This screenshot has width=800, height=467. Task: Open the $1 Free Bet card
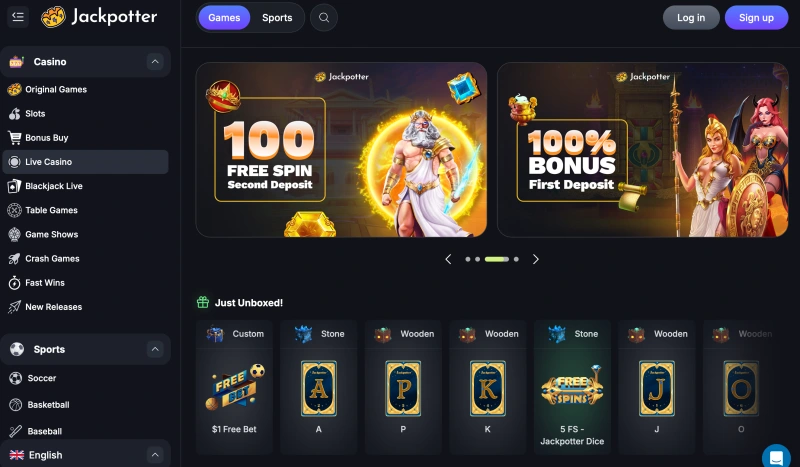click(234, 387)
